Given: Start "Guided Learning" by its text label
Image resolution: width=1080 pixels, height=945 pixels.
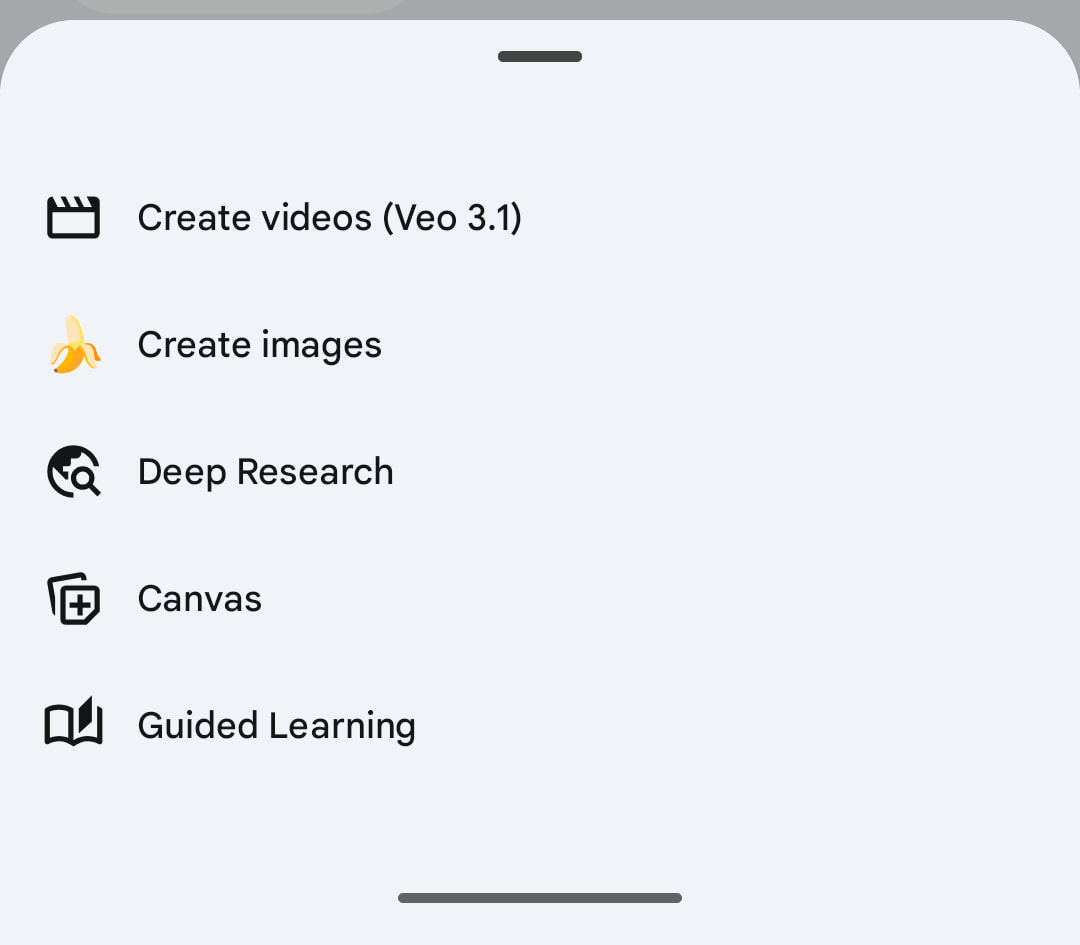Looking at the screenshot, I should (x=276, y=726).
